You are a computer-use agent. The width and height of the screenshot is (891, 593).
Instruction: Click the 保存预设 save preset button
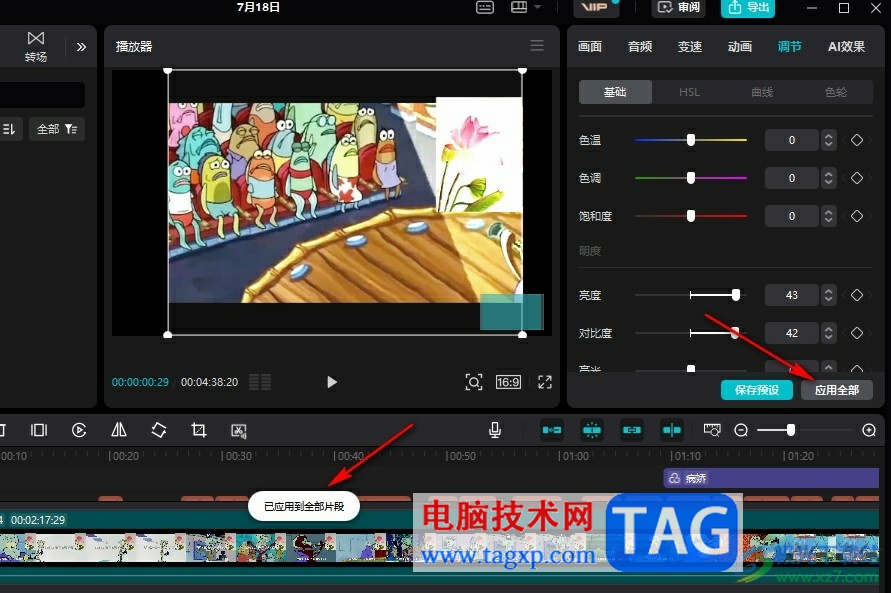pos(757,390)
